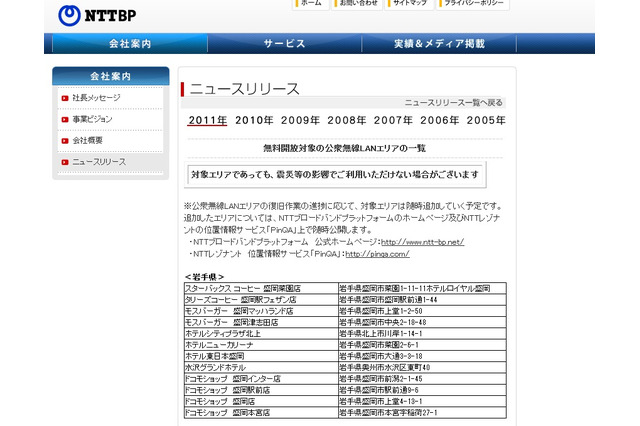The image size is (640, 426).
Task: Select the 2010年 year link
Action: pyautogui.click(x=254, y=120)
